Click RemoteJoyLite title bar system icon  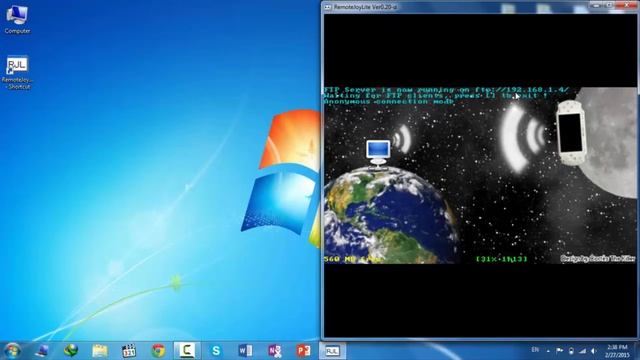327,7
